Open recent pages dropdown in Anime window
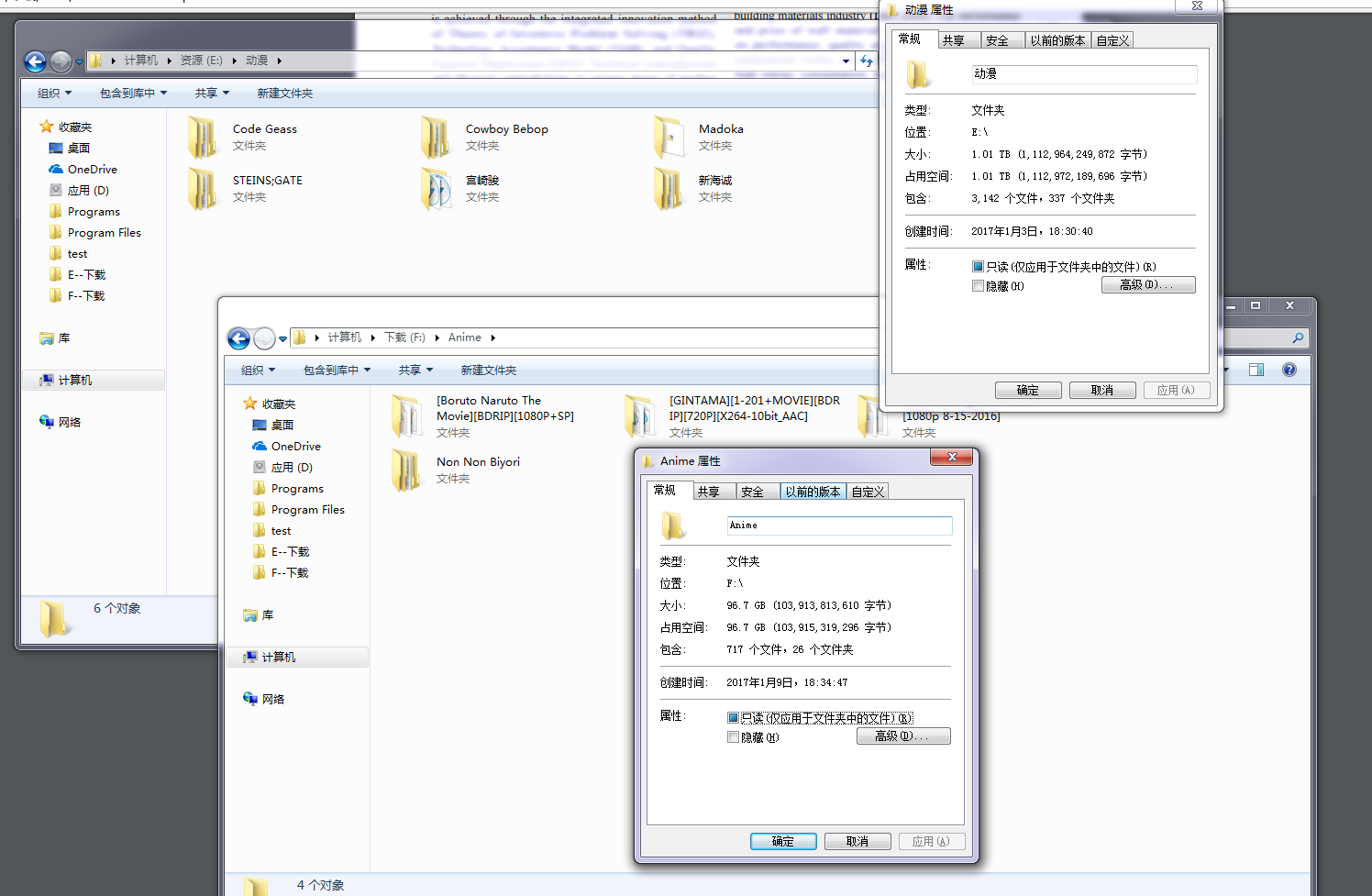 (x=282, y=339)
